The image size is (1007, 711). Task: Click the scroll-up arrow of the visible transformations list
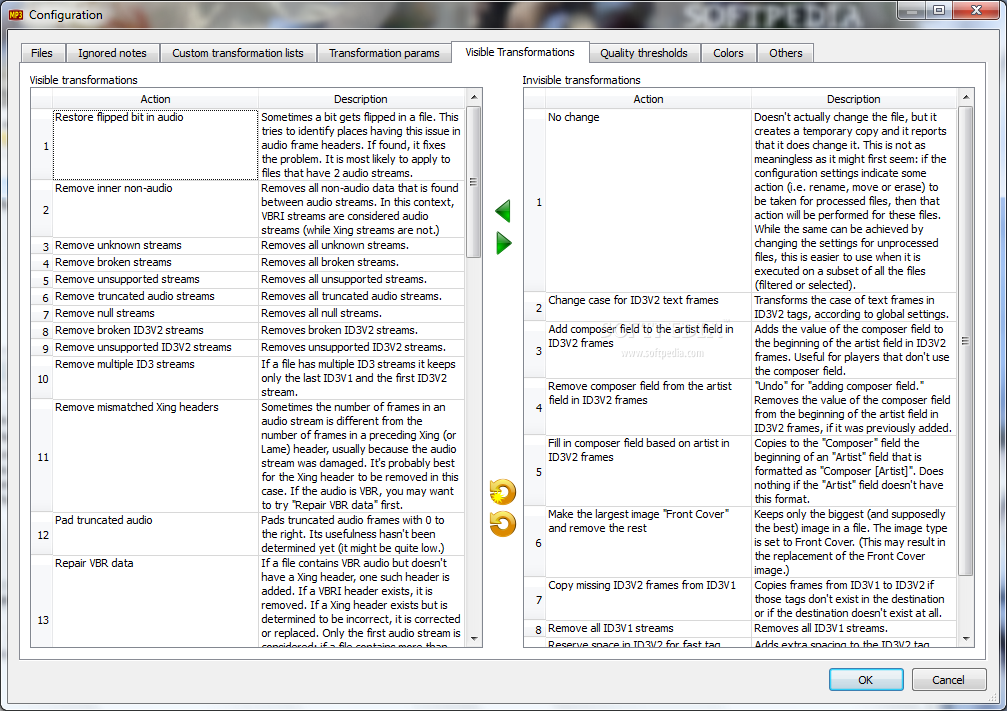pos(474,97)
